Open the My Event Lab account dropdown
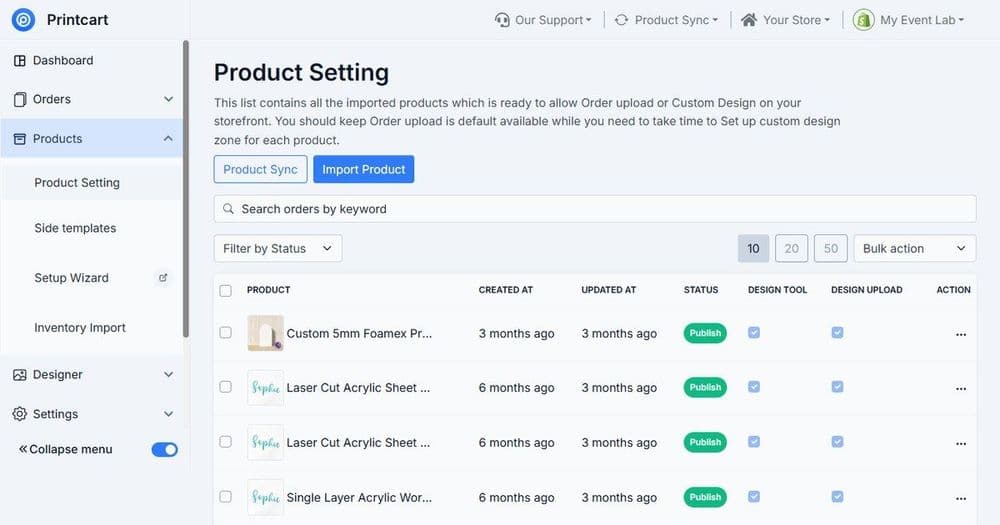This screenshot has width=1000, height=525. tap(909, 20)
